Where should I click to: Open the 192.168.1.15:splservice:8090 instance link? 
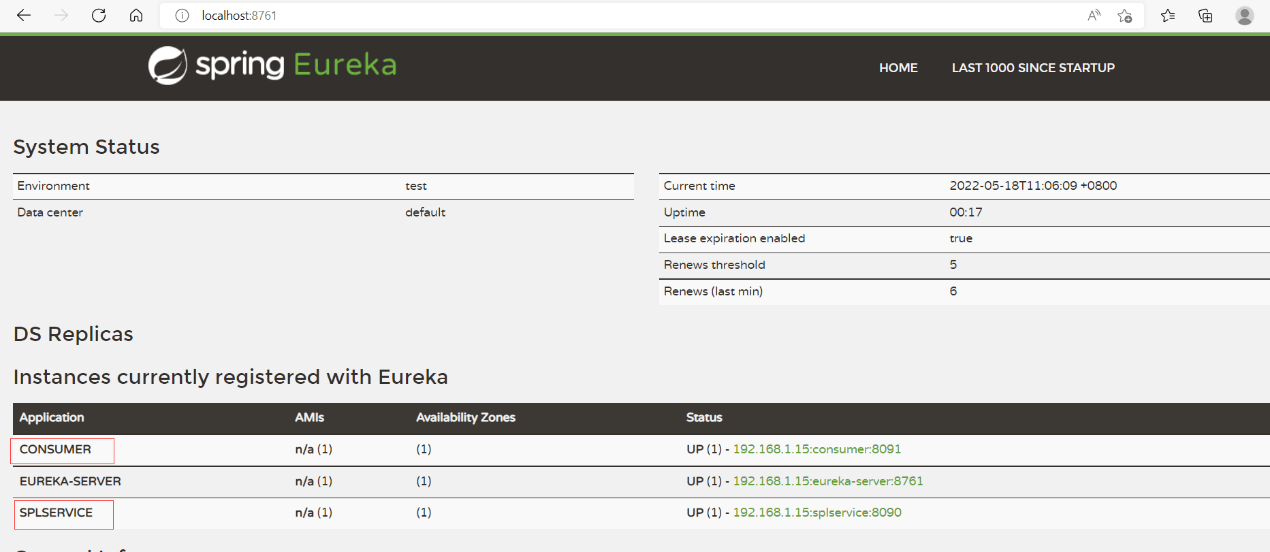(x=817, y=513)
